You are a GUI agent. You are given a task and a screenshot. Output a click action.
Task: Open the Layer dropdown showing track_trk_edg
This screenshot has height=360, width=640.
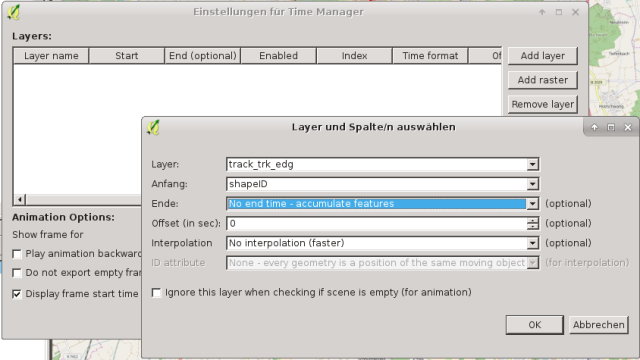(x=532, y=164)
